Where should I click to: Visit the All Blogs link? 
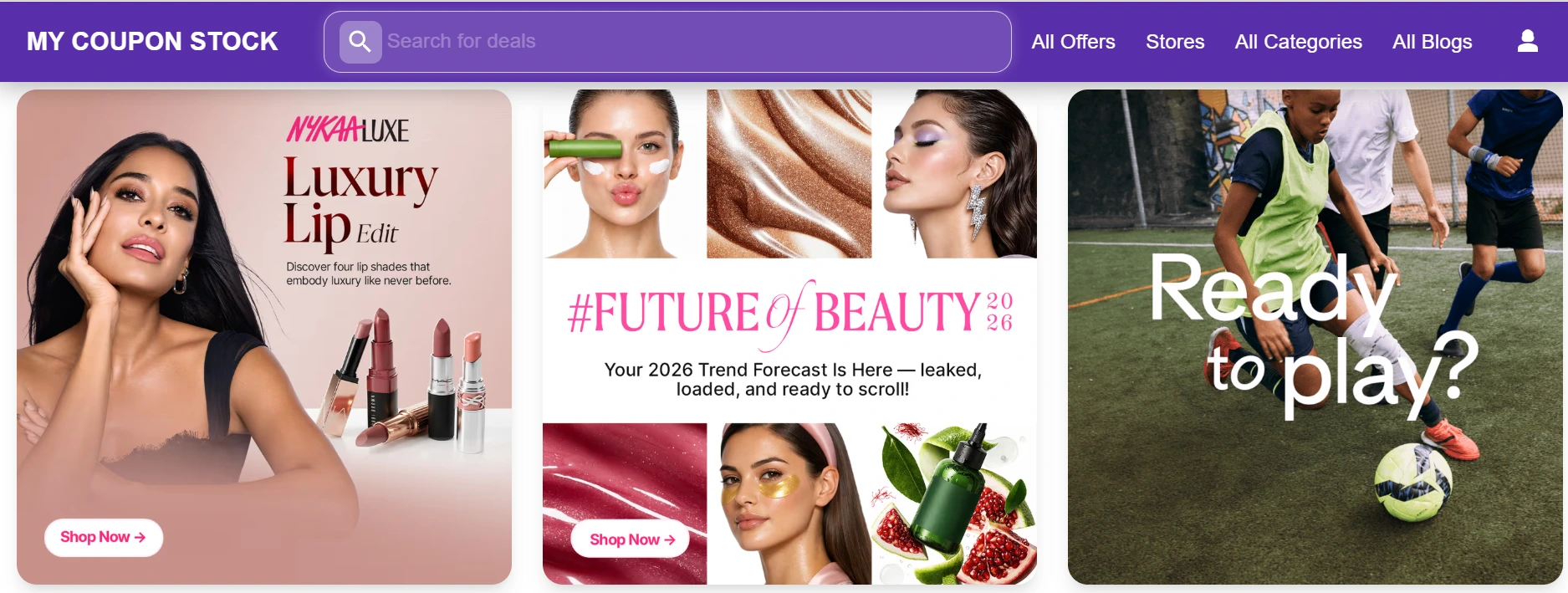click(x=1432, y=42)
